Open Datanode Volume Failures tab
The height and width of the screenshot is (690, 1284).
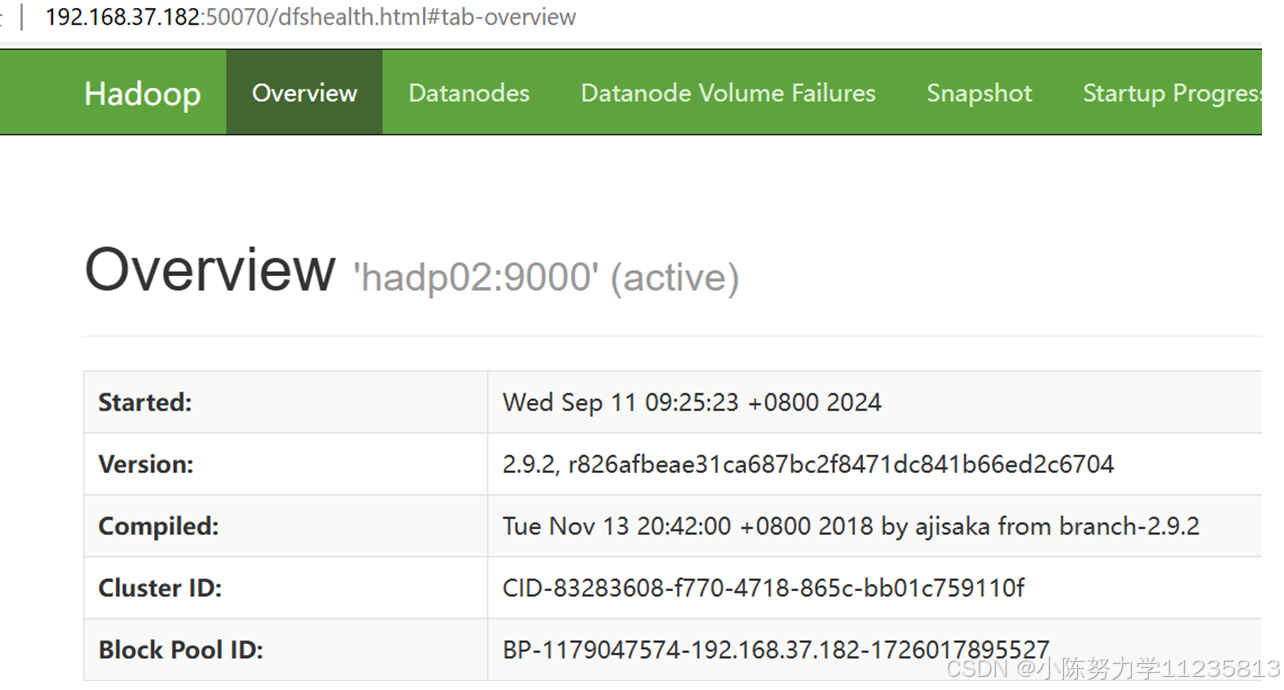[728, 93]
